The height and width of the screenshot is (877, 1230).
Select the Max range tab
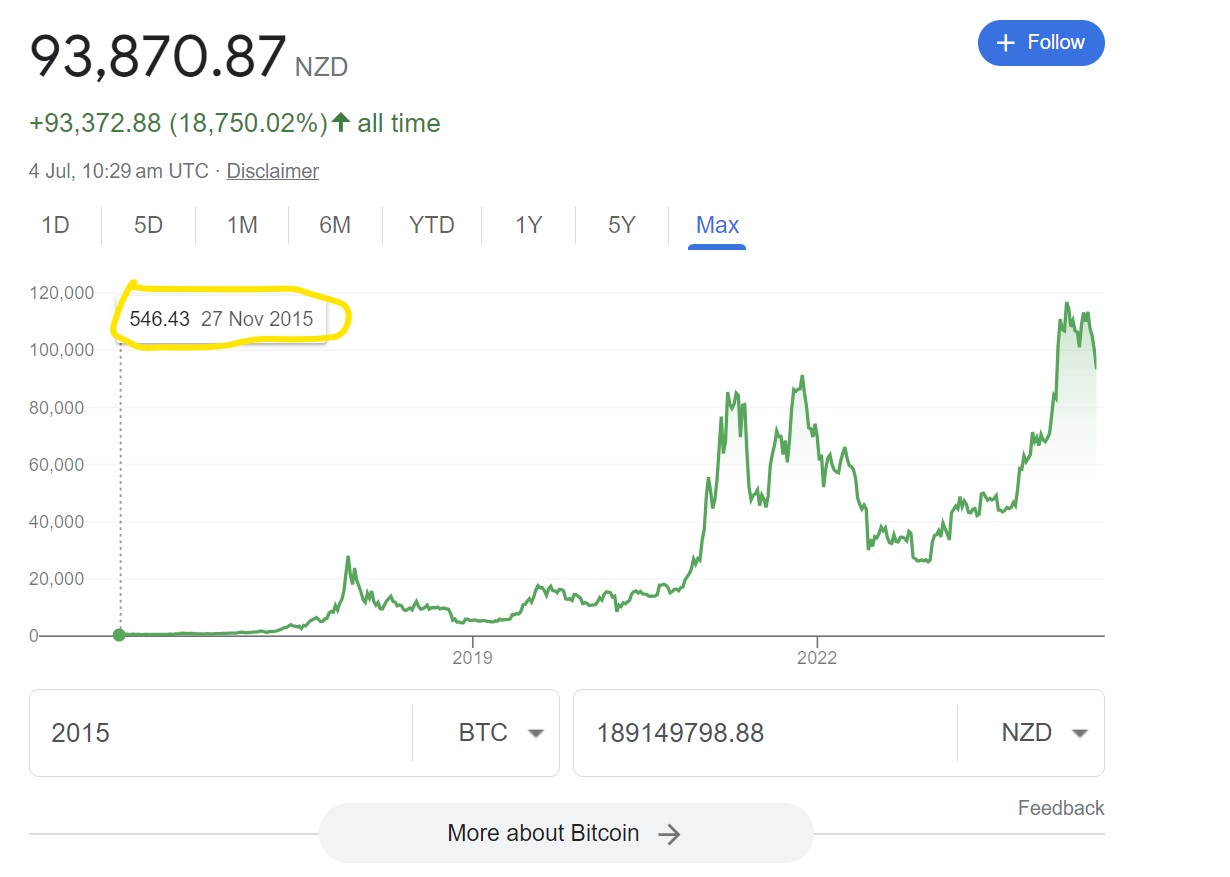(x=717, y=225)
